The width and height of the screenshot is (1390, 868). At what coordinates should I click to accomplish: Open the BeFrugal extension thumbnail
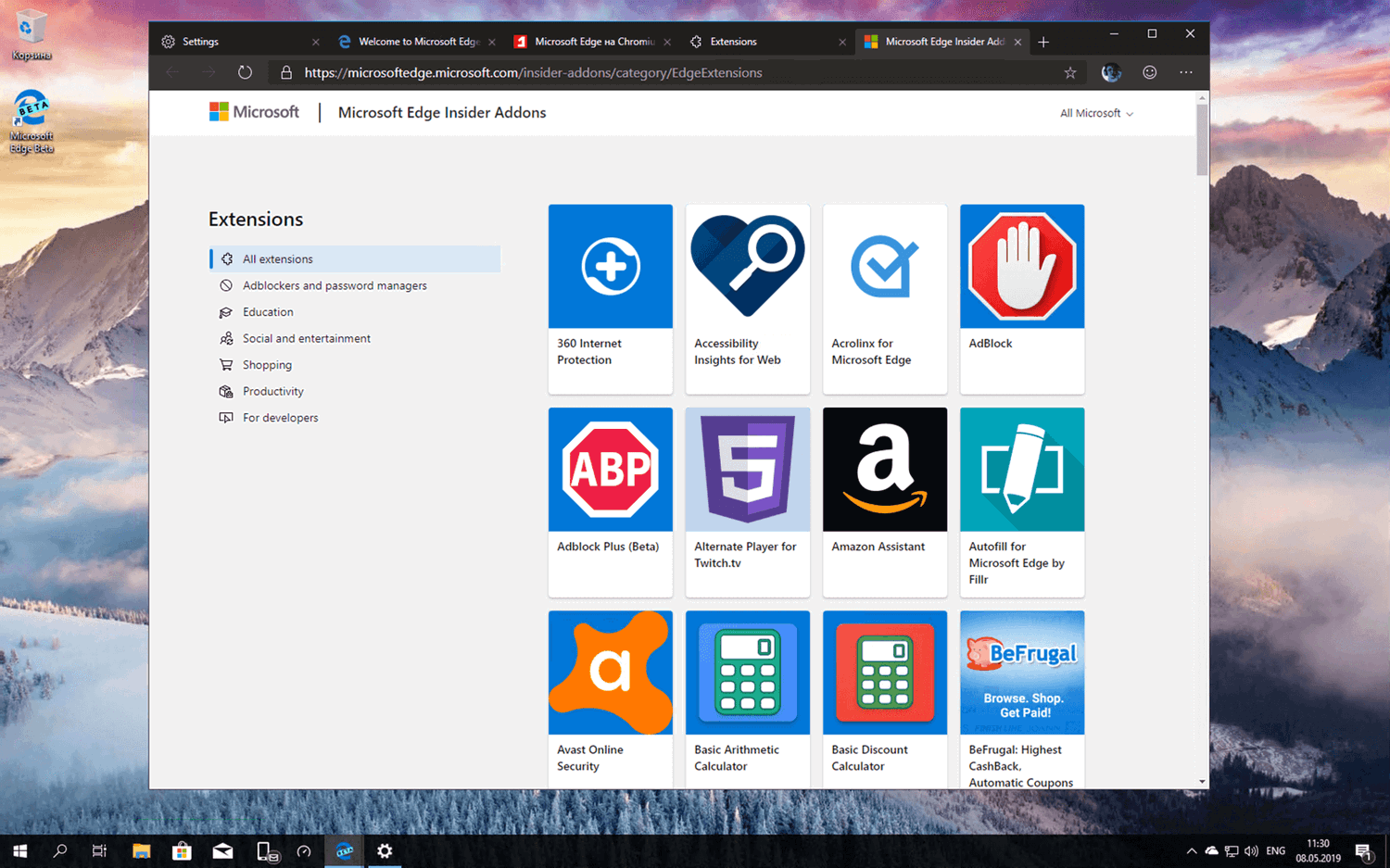(x=1022, y=673)
